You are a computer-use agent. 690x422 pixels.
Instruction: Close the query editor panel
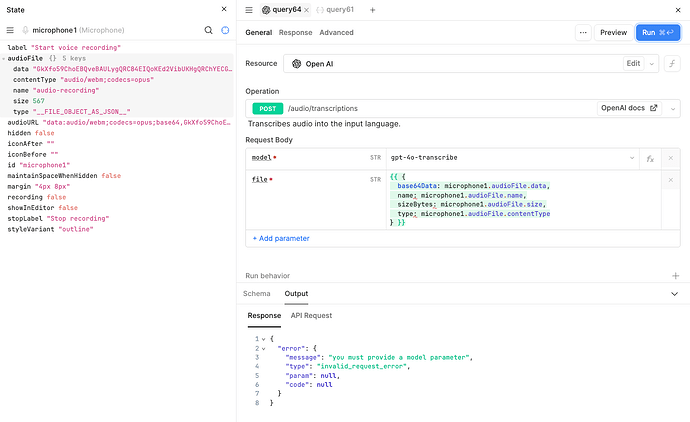click(678, 10)
